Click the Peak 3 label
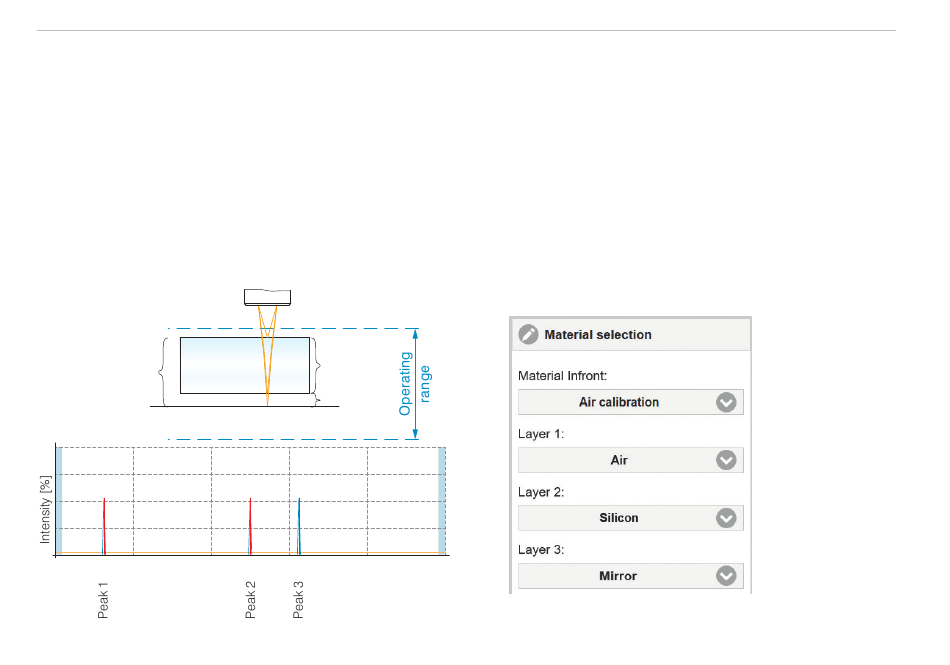950x665 pixels. (298, 600)
